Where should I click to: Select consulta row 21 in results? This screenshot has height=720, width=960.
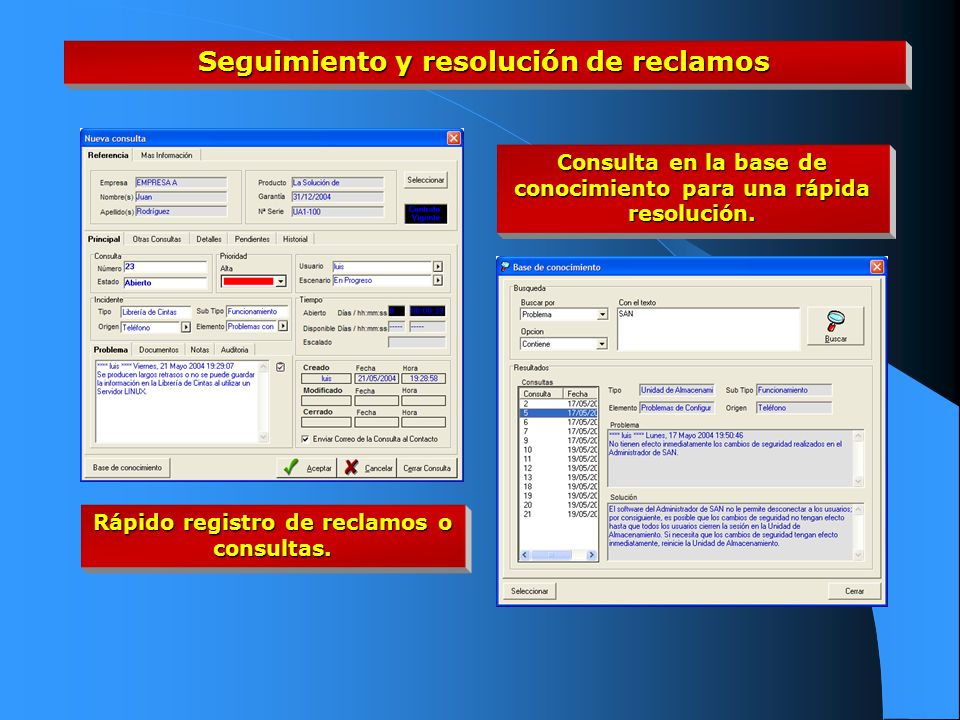click(558, 514)
